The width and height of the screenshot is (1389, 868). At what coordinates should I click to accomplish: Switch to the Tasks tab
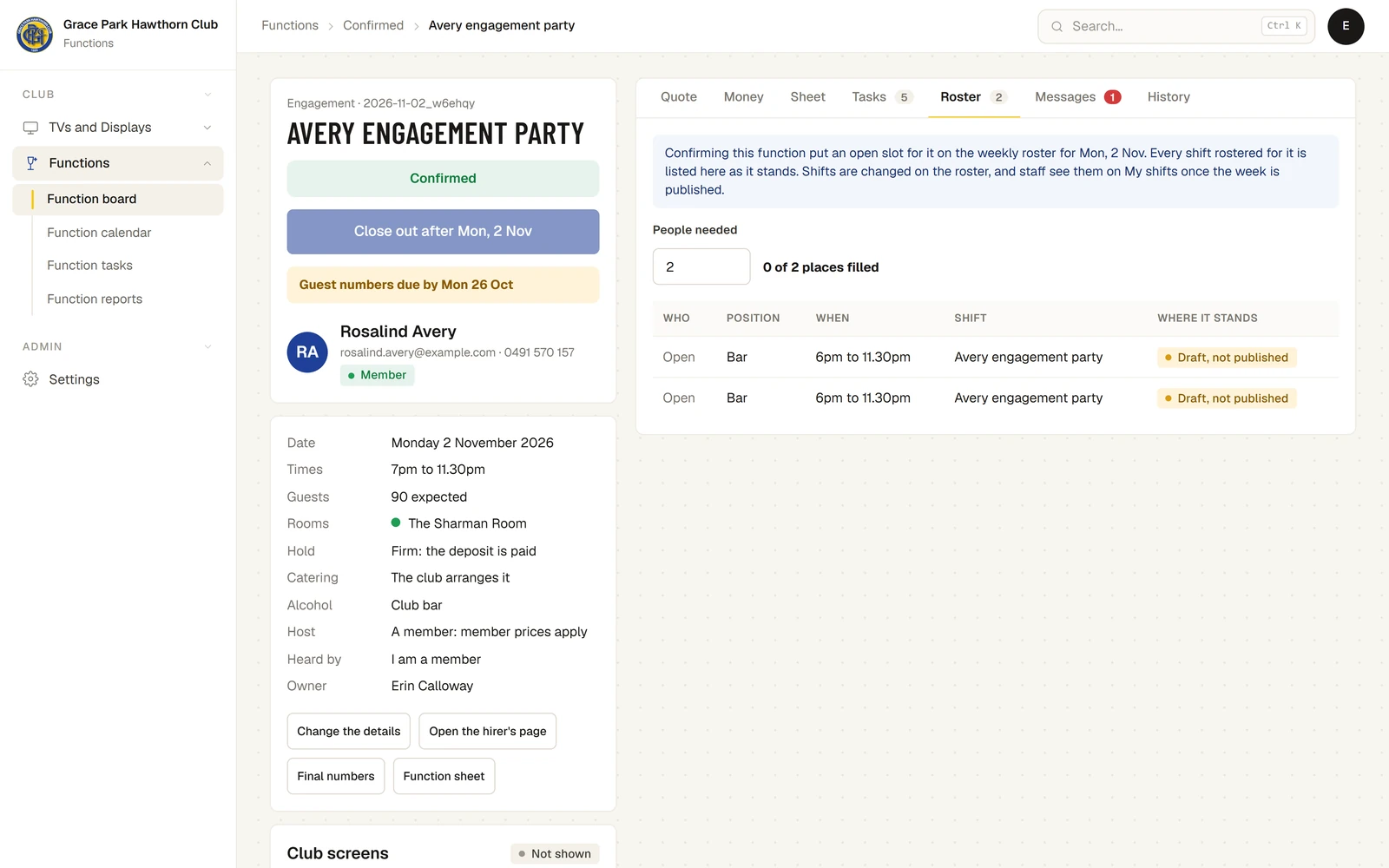[x=882, y=97]
